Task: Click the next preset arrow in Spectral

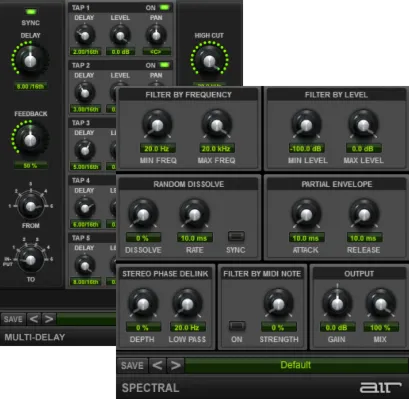Action: coord(175,366)
